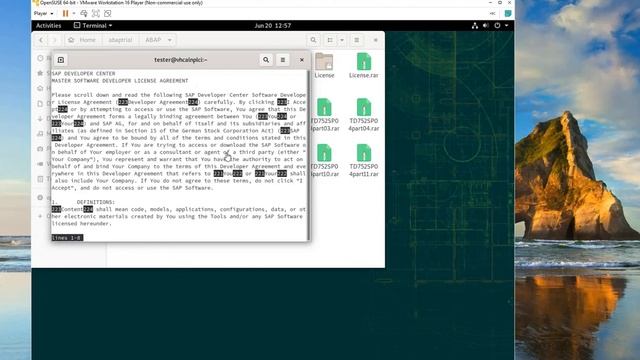Click the double-chevron collapse icon in VMware toolbar
The image size is (640, 360).
[x=492, y=13]
